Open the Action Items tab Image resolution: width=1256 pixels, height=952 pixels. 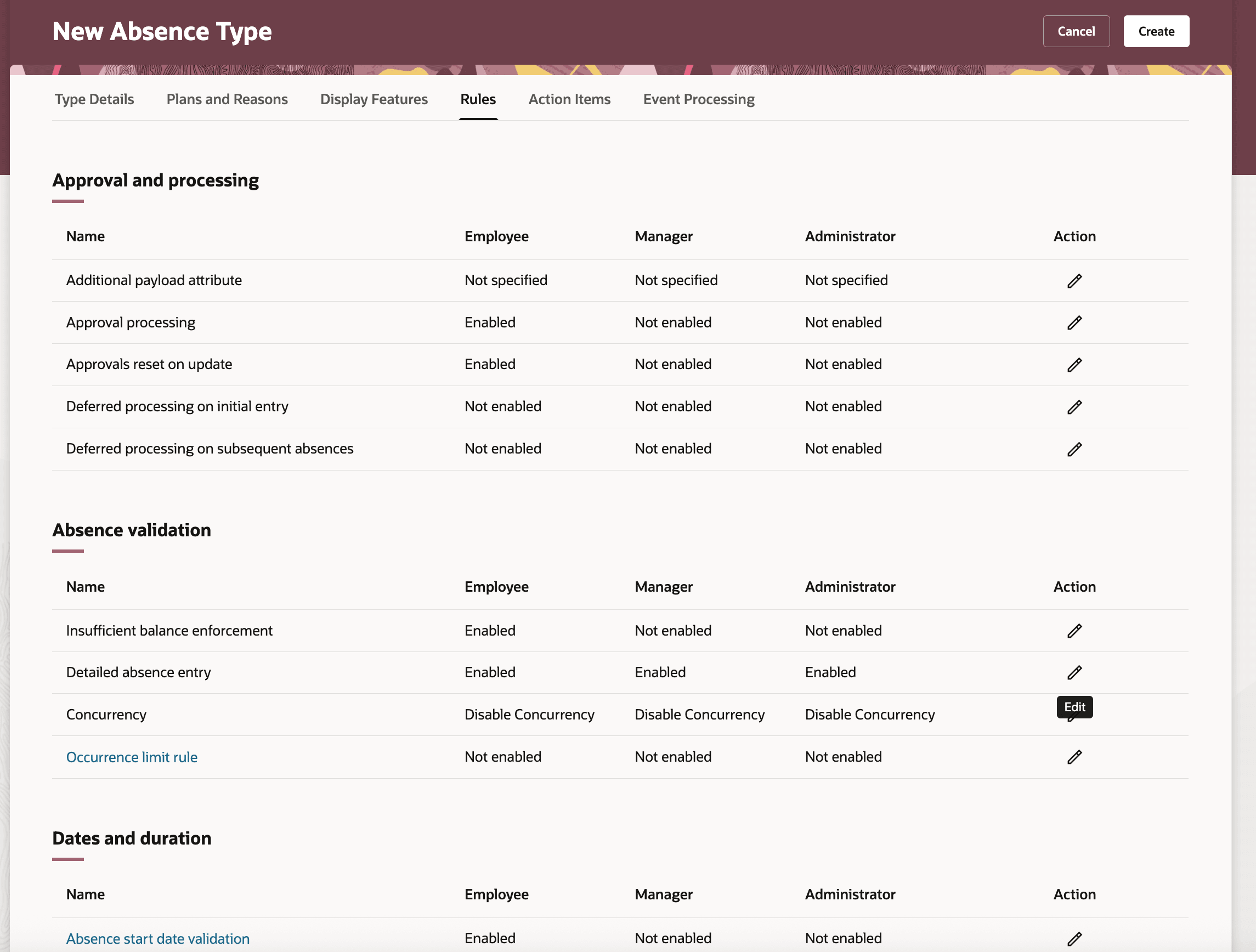point(569,99)
